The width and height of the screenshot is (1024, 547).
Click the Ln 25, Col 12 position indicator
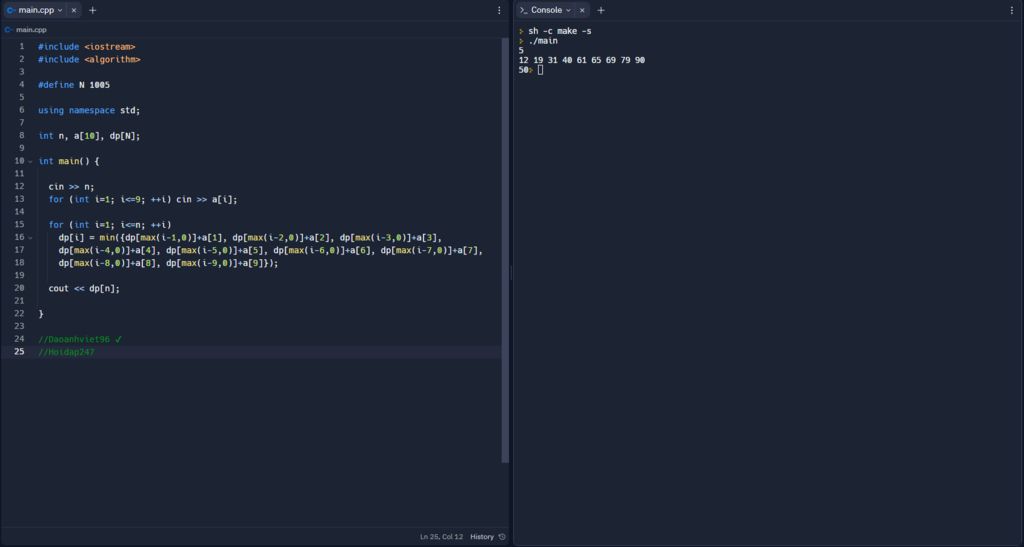pos(441,537)
